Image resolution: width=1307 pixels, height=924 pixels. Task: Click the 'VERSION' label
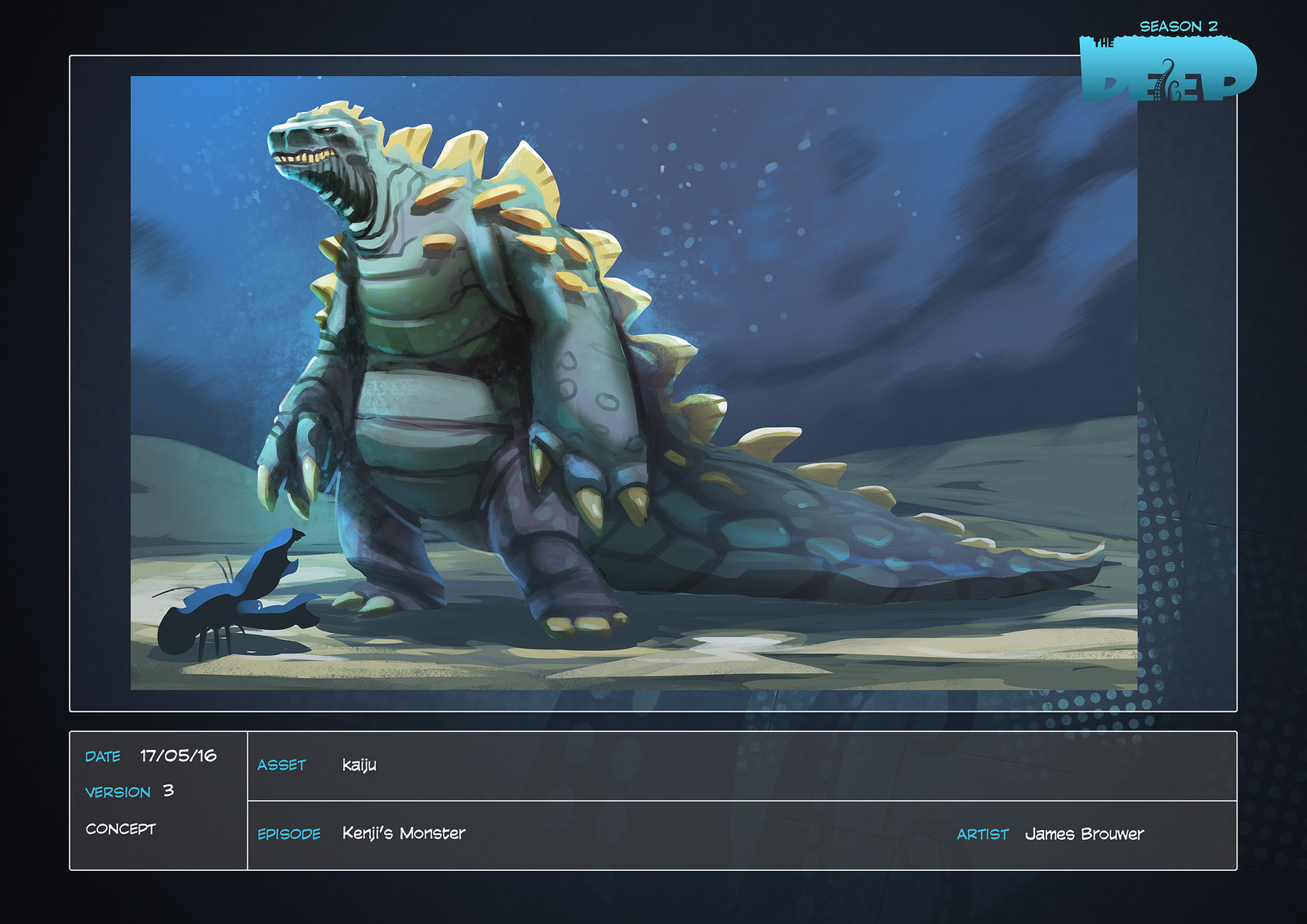pyautogui.click(x=118, y=792)
